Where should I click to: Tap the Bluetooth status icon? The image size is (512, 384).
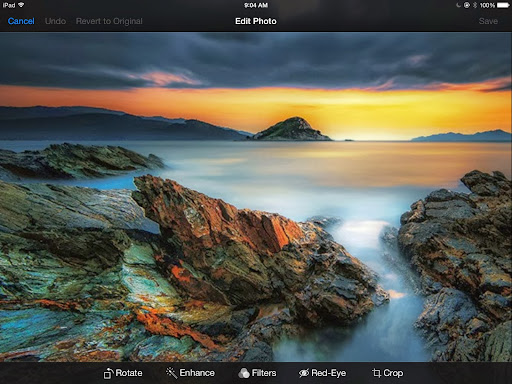[x=475, y=5]
